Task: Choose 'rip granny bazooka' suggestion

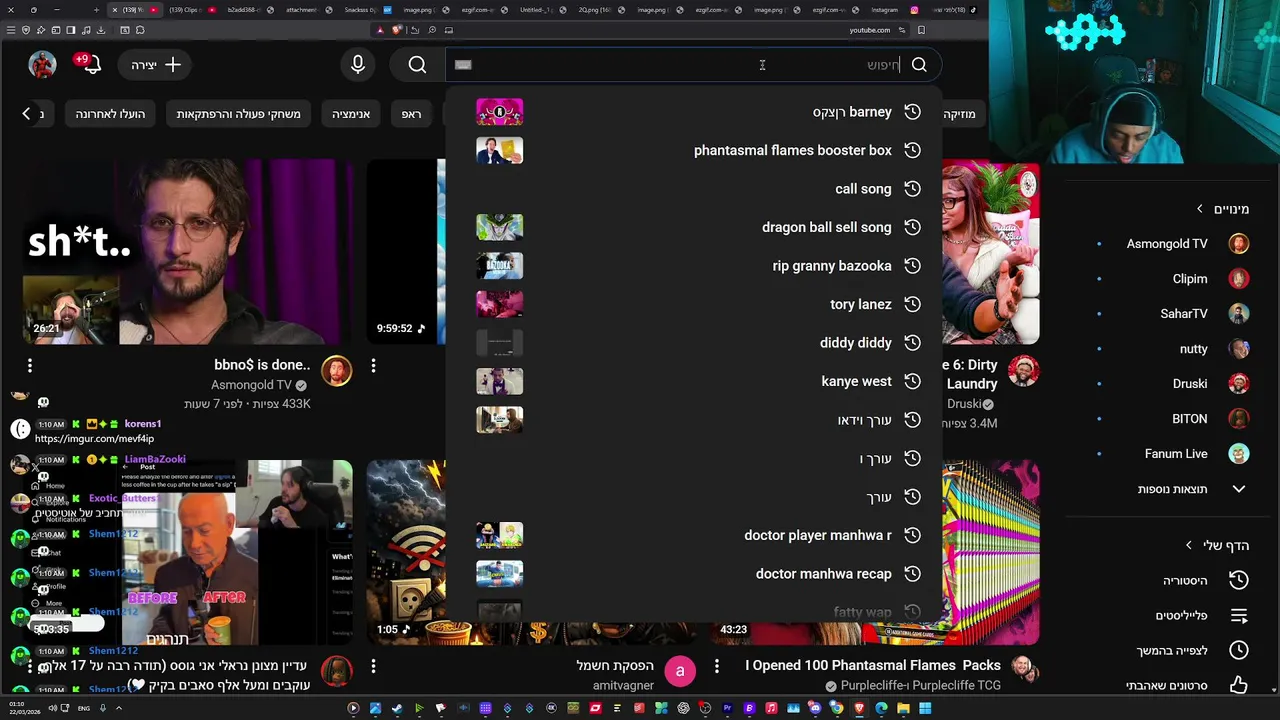Action: click(694, 266)
